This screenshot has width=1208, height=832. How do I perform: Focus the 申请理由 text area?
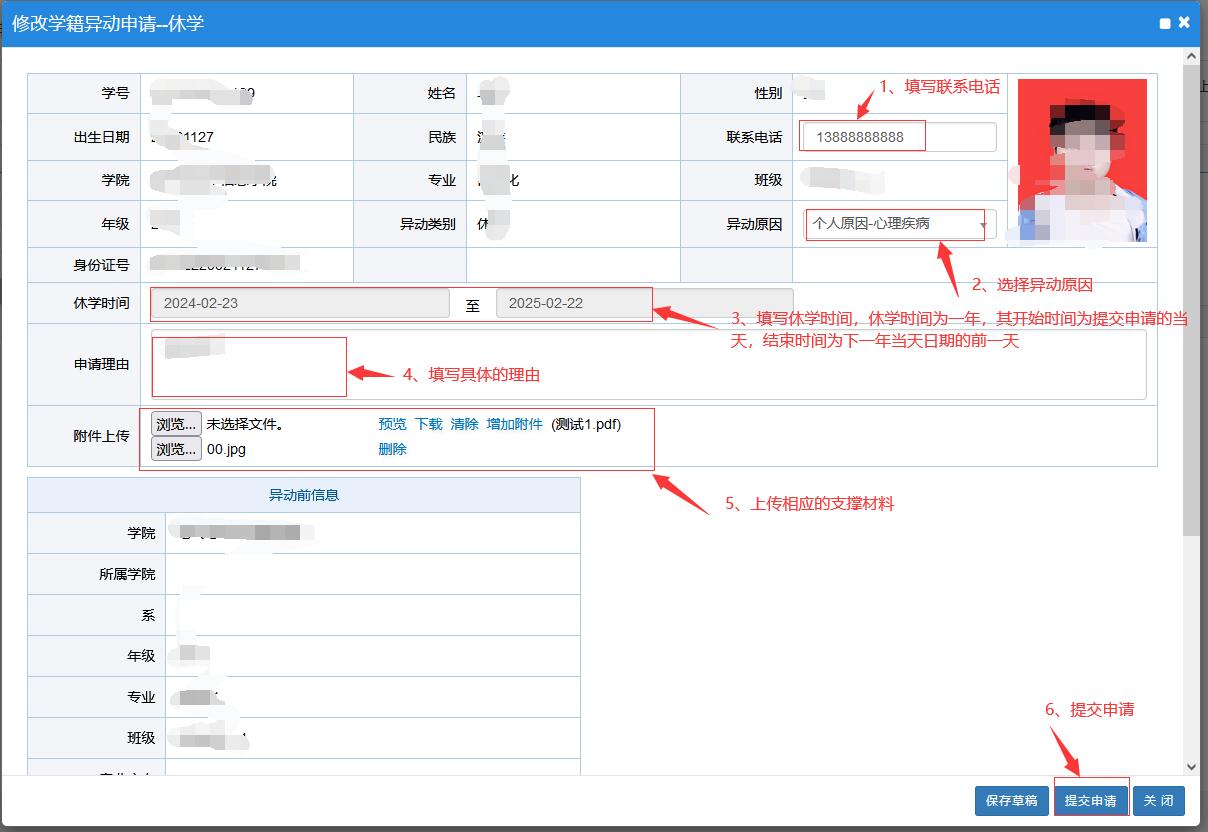pyautogui.click(x=648, y=365)
